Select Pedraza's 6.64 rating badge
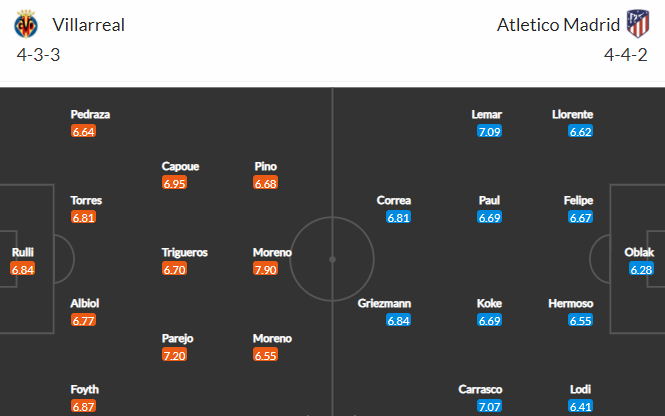This screenshot has width=665, height=416. pos(84,131)
